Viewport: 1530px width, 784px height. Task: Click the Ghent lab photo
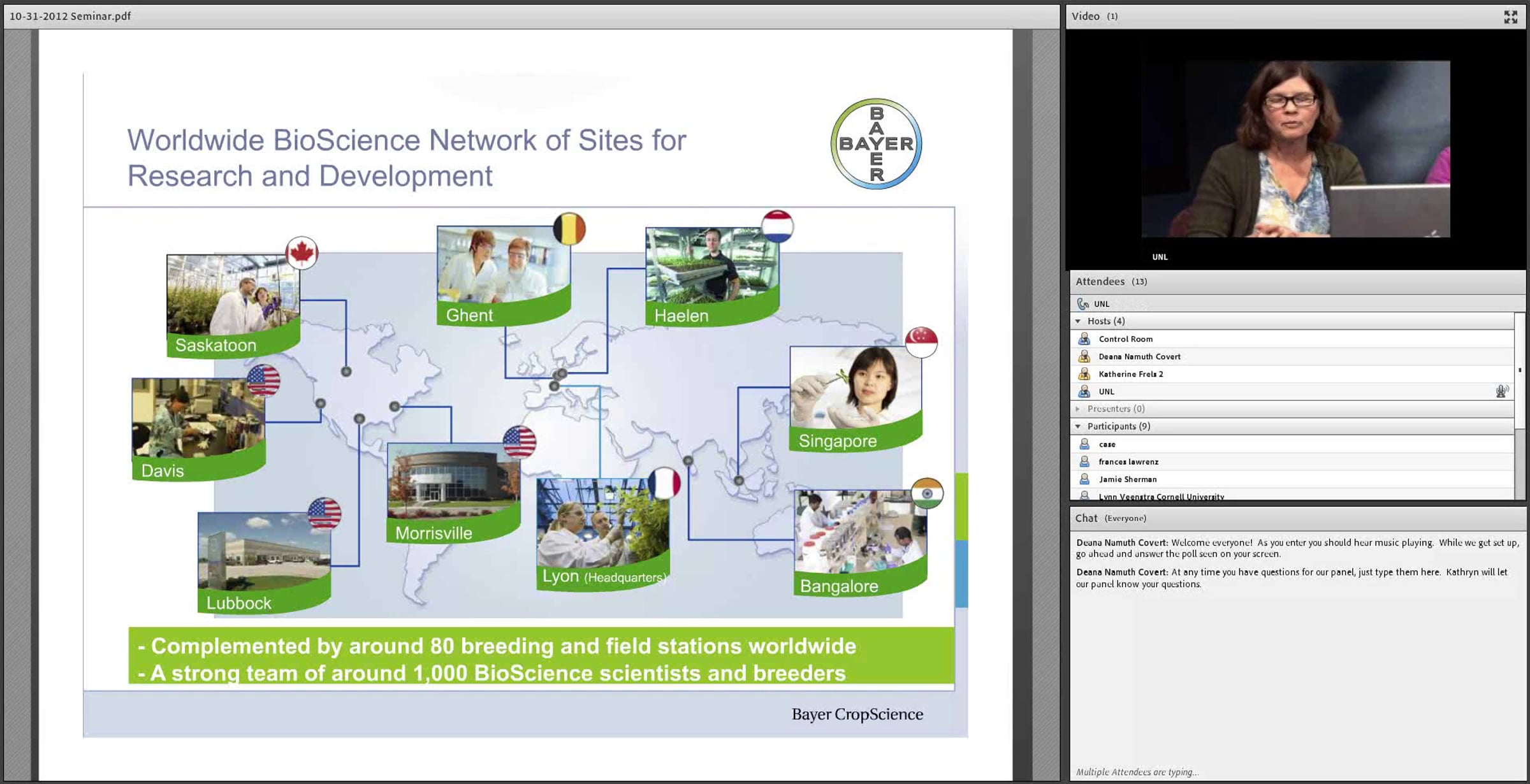point(503,263)
